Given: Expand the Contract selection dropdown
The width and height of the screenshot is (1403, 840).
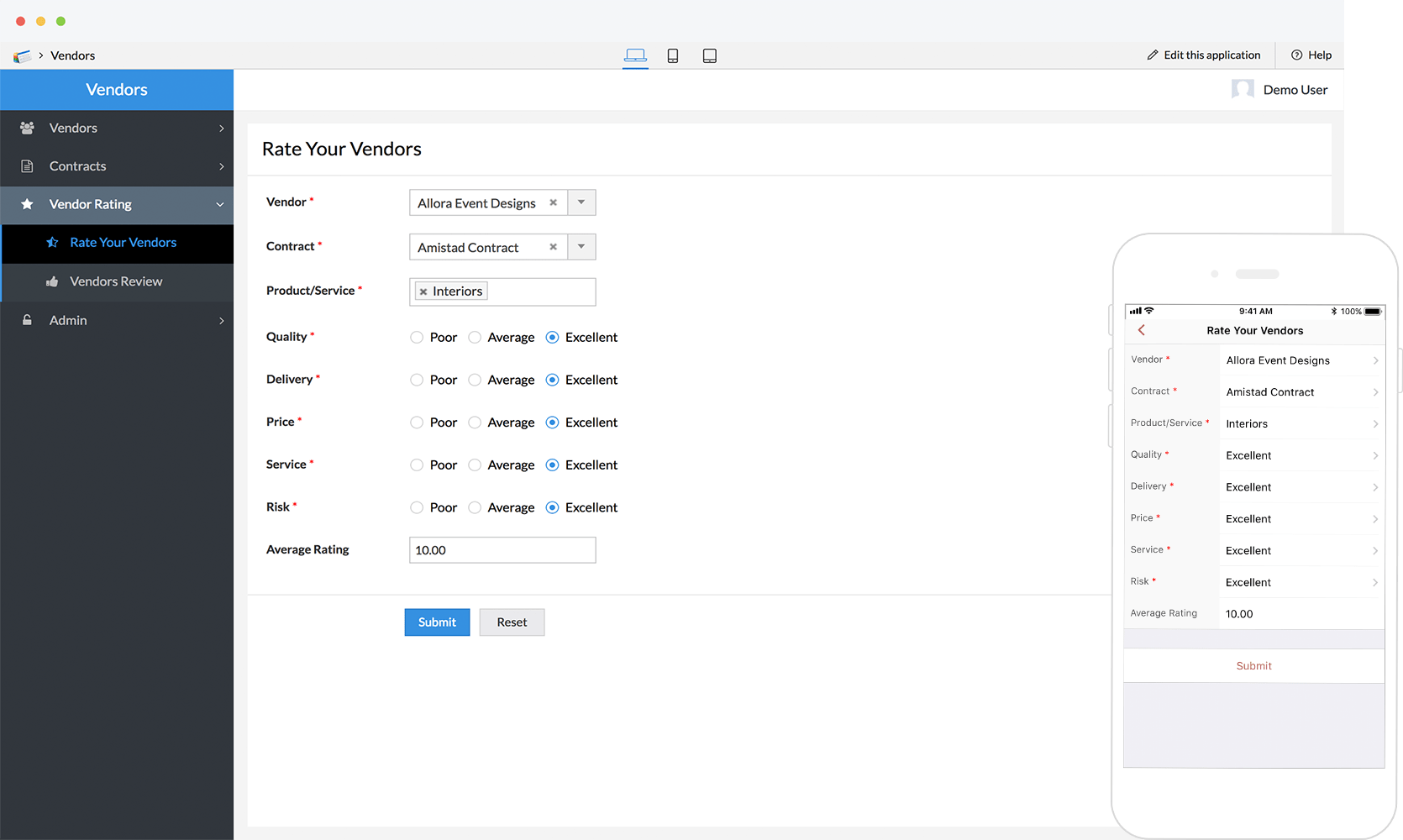Looking at the screenshot, I should pyautogui.click(x=581, y=247).
